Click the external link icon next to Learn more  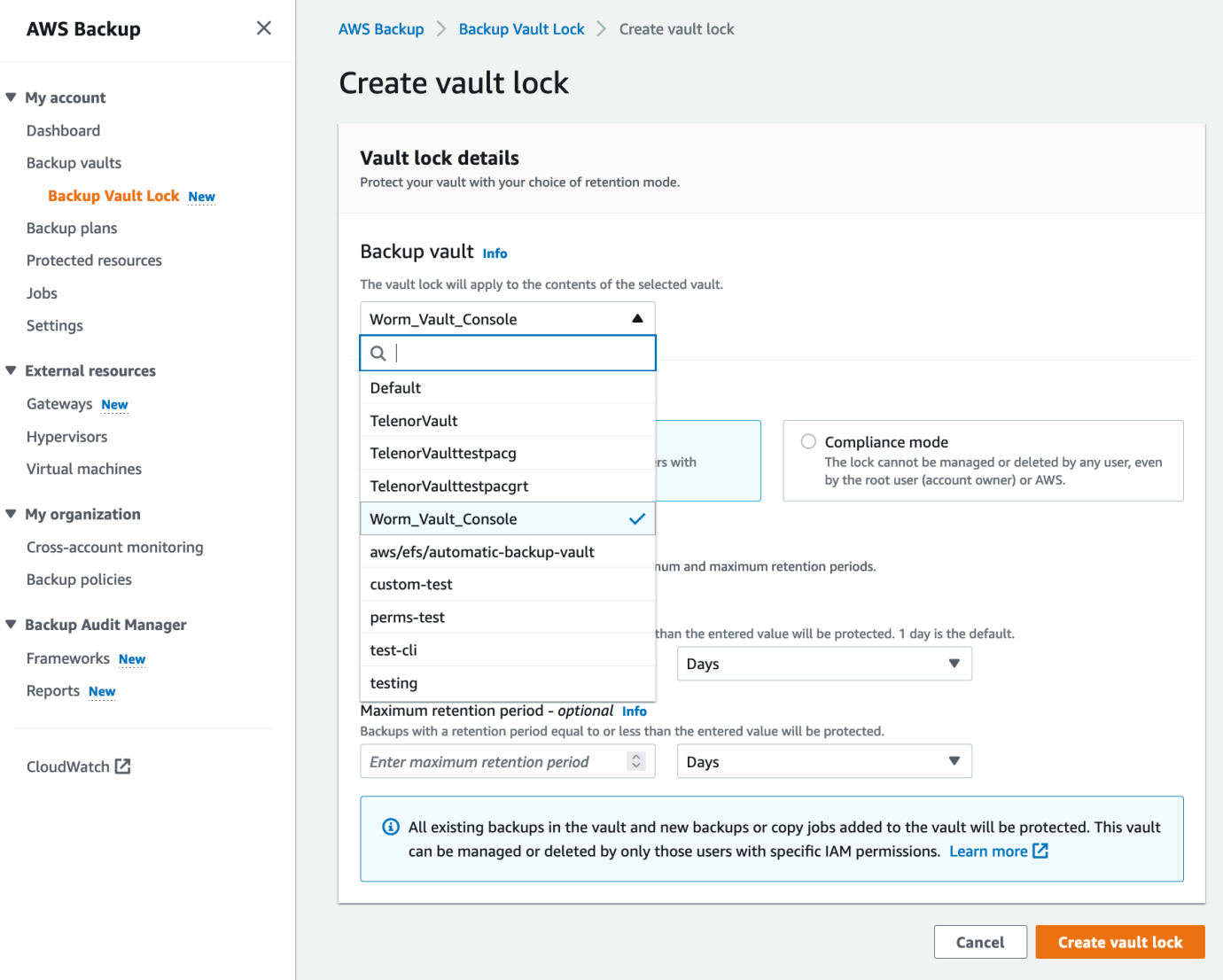(1040, 851)
